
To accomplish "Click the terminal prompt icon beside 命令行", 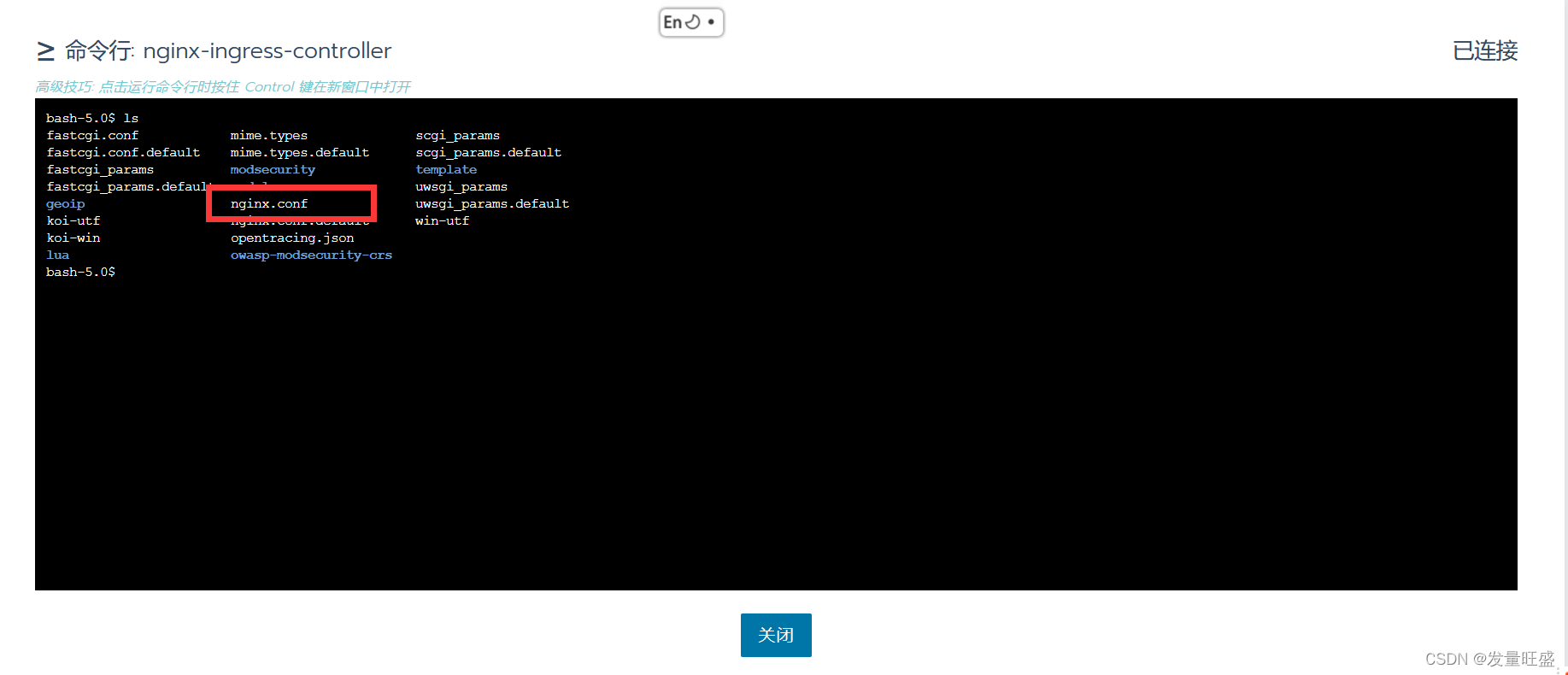I will [x=46, y=52].
